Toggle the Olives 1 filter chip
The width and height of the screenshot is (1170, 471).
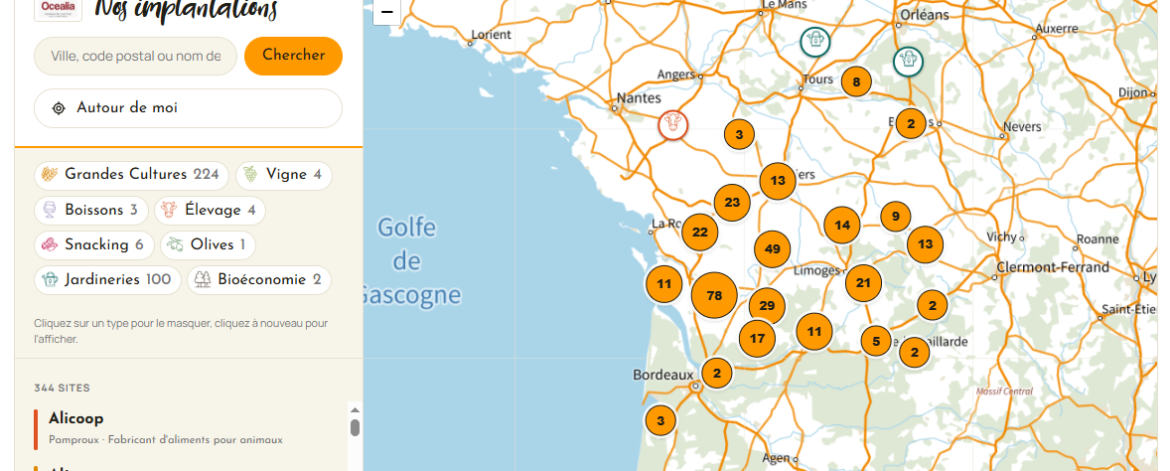coord(207,245)
